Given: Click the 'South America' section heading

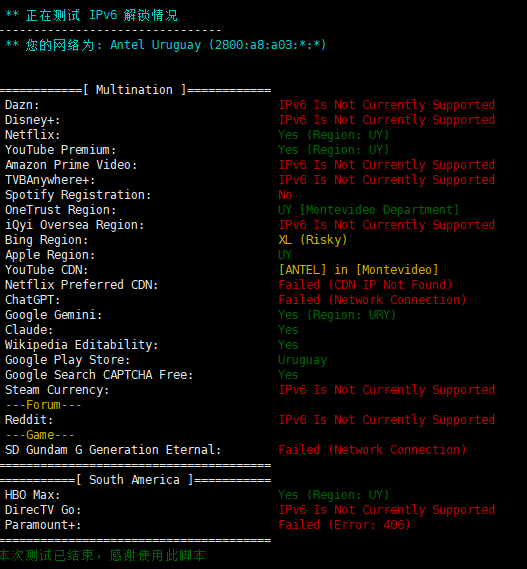Looking at the screenshot, I should [134, 480].
